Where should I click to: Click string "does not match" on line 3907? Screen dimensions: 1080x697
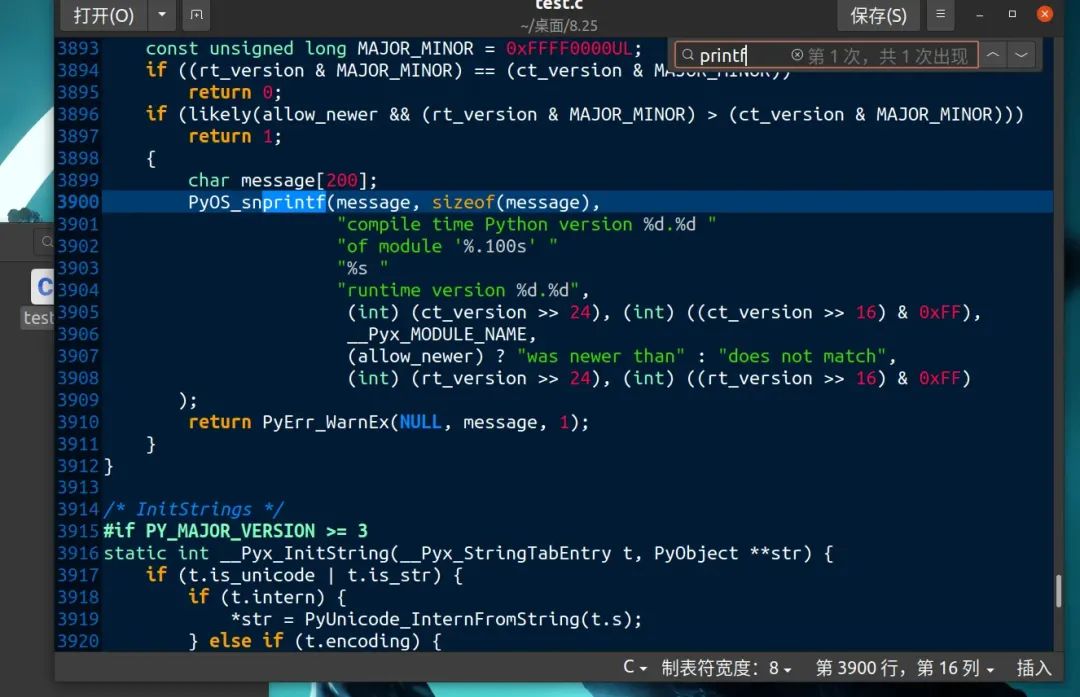click(x=802, y=356)
